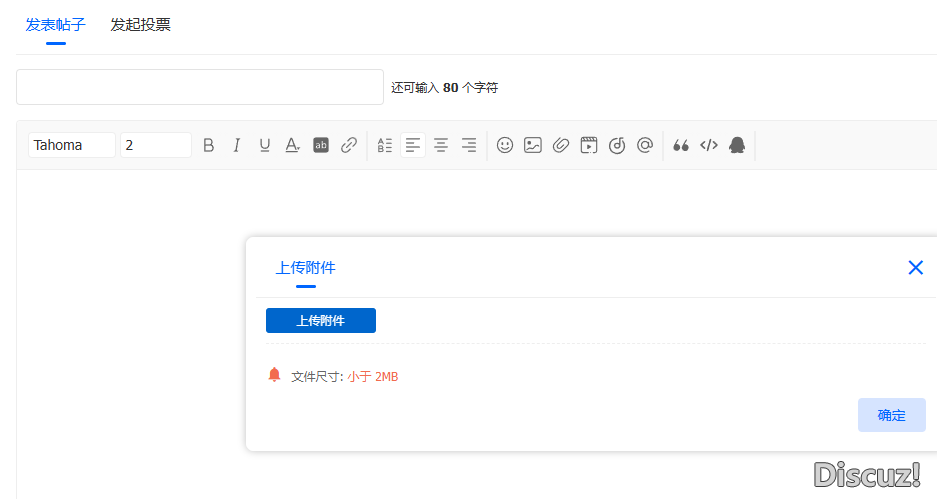Apply underline formatting
Viewport: 937px width, 499px height.
pos(265,145)
